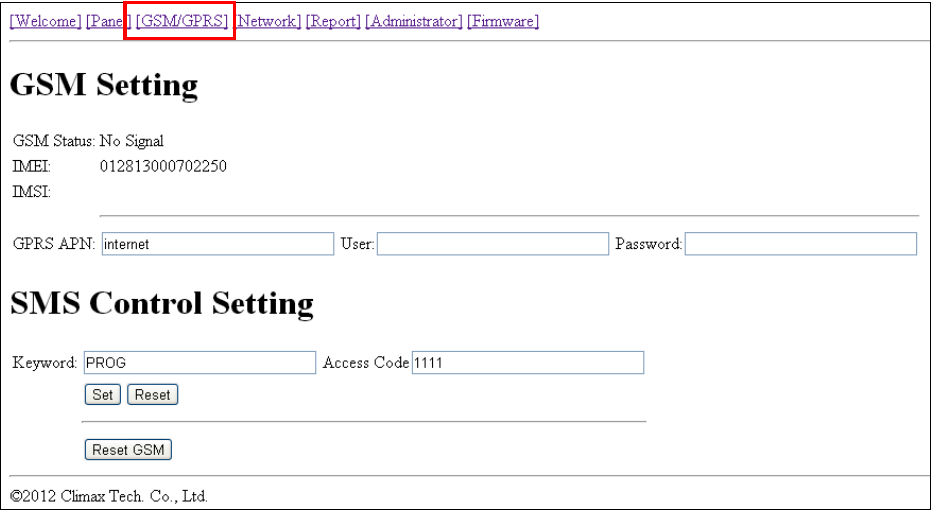The height and width of the screenshot is (510, 931).
Task: Select the 'GPRS APN:' label
Action: click(54, 243)
